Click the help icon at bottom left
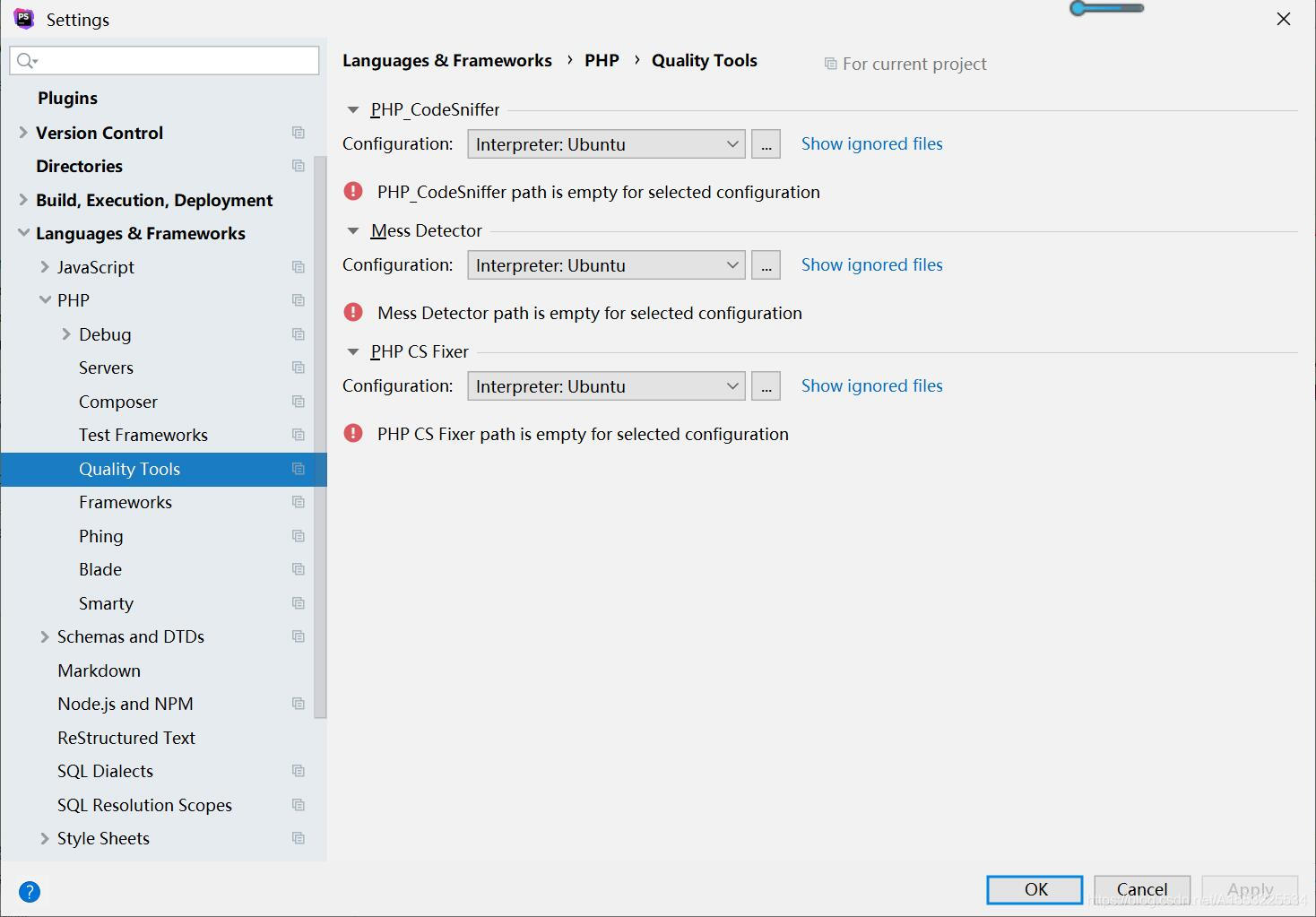 click(30, 891)
